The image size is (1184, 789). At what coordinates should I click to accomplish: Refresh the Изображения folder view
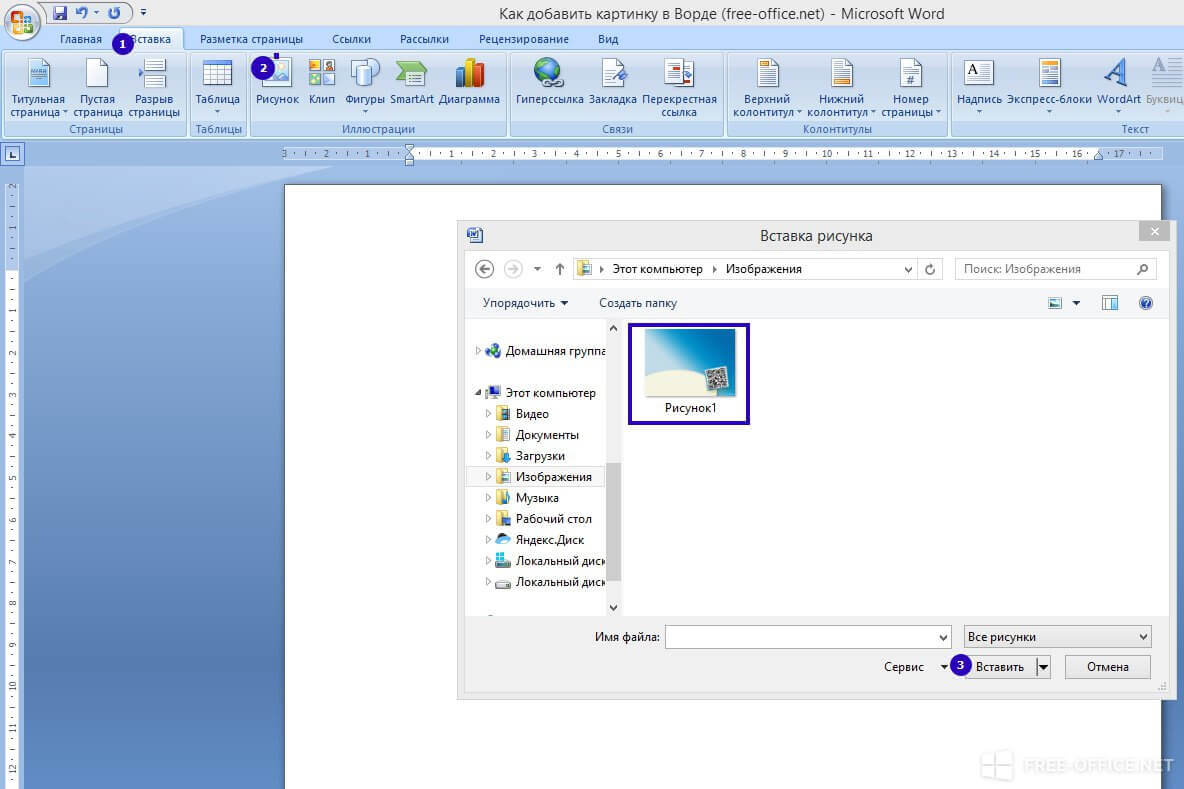pos(930,270)
